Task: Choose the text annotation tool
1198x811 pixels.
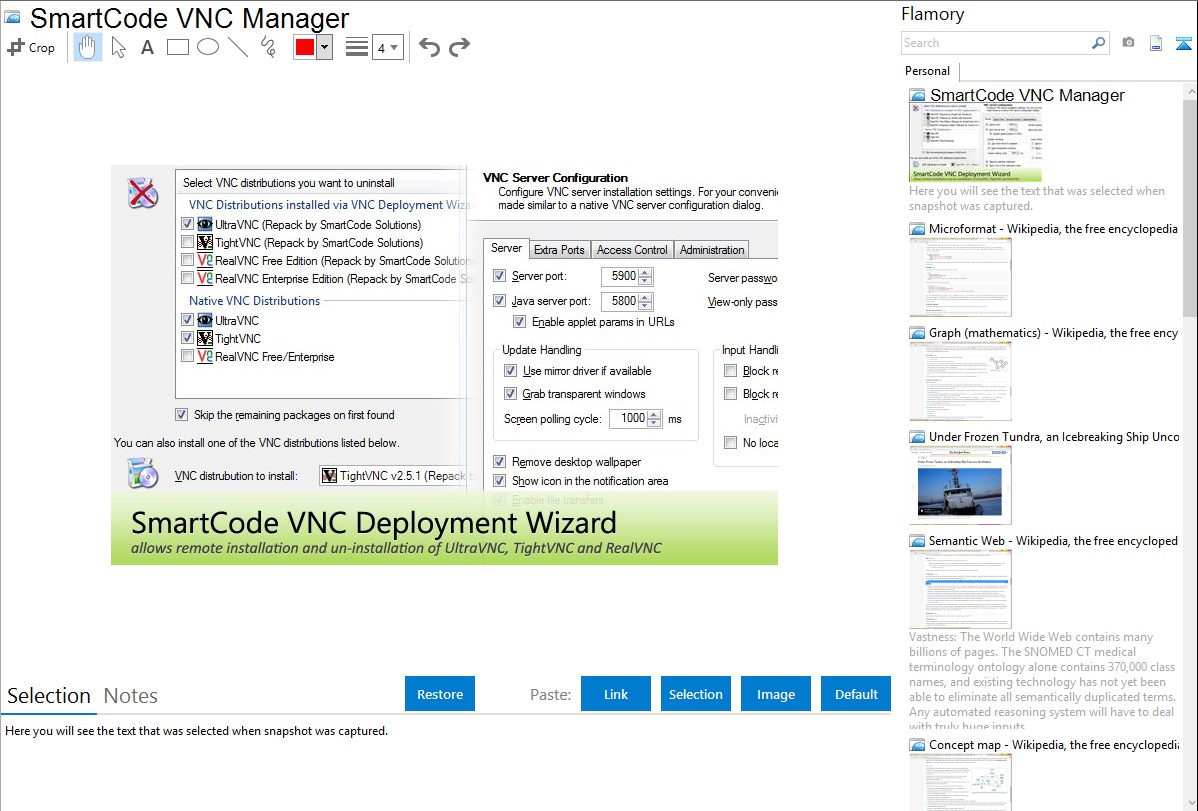Action: (x=147, y=47)
